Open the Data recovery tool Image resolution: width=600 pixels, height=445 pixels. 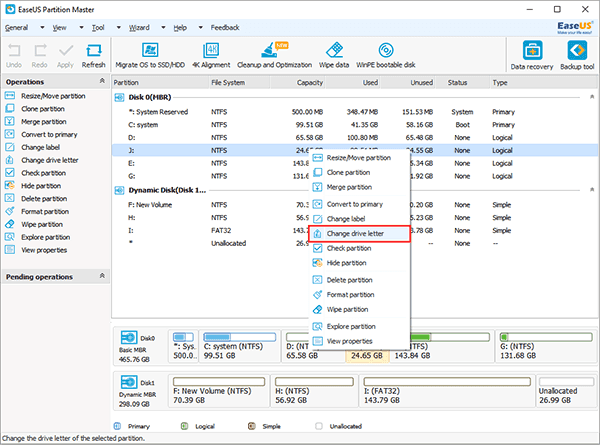[x=532, y=55]
